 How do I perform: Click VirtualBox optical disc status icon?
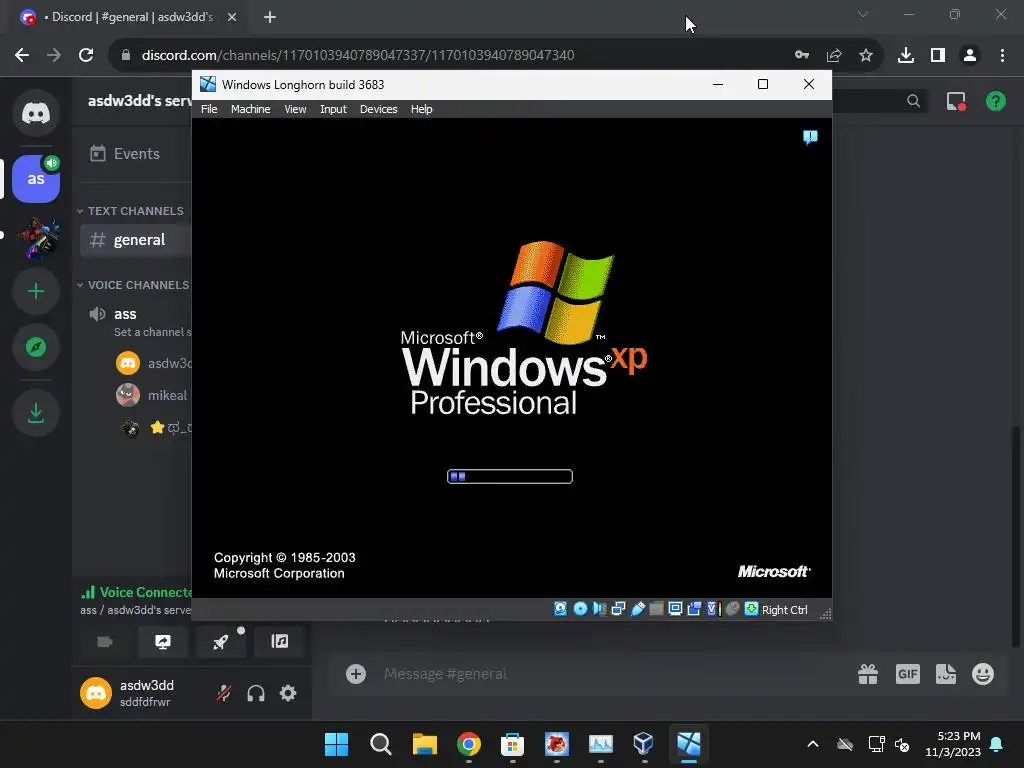[580, 609]
